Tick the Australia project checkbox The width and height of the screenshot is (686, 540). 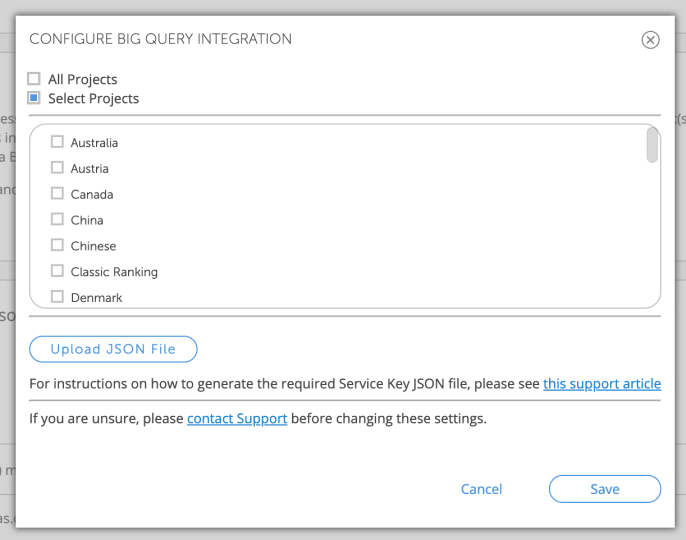pos(57,142)
